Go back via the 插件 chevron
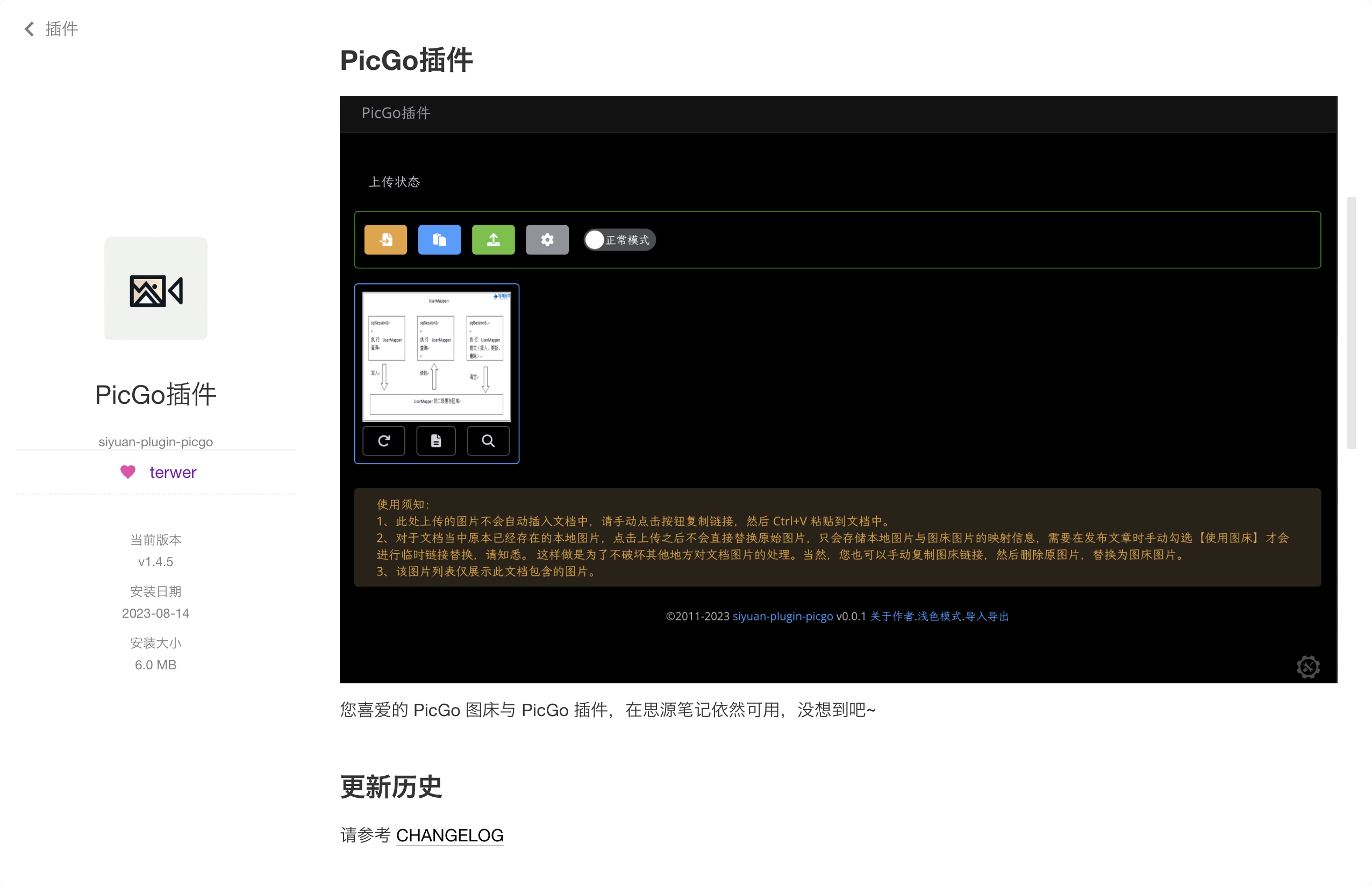Screen dimensions: 1372x886 point(30,29)
